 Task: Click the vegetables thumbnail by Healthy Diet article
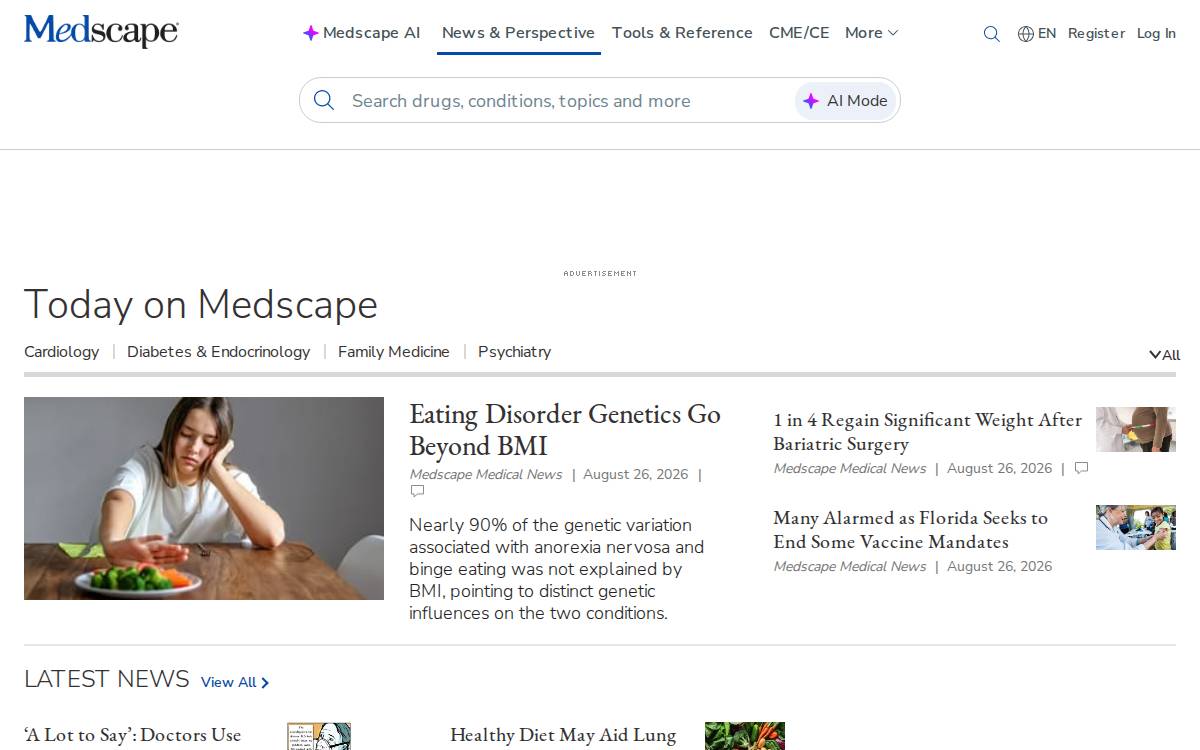coord(745,736)
